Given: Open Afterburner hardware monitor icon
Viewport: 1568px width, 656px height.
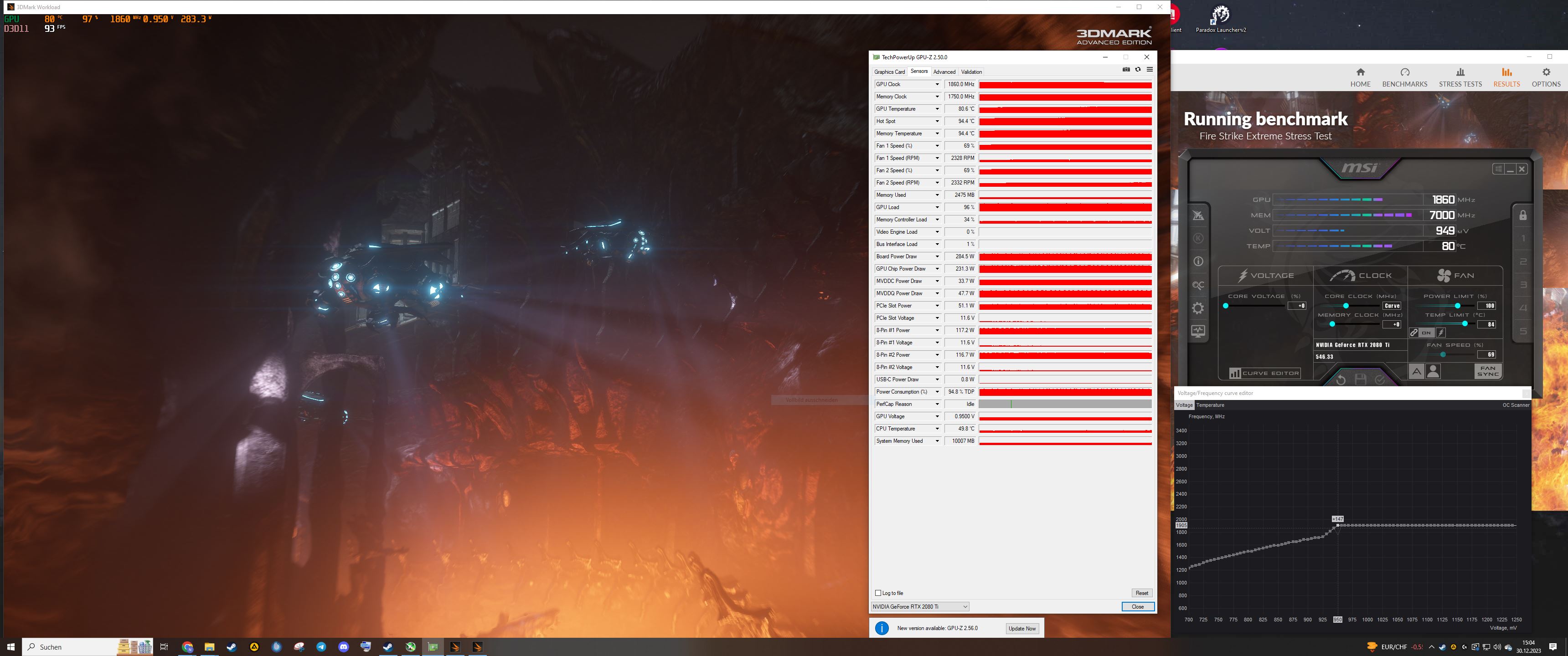Looking at the screenshot, I should pyautogui.click(x=1198, y=331).
